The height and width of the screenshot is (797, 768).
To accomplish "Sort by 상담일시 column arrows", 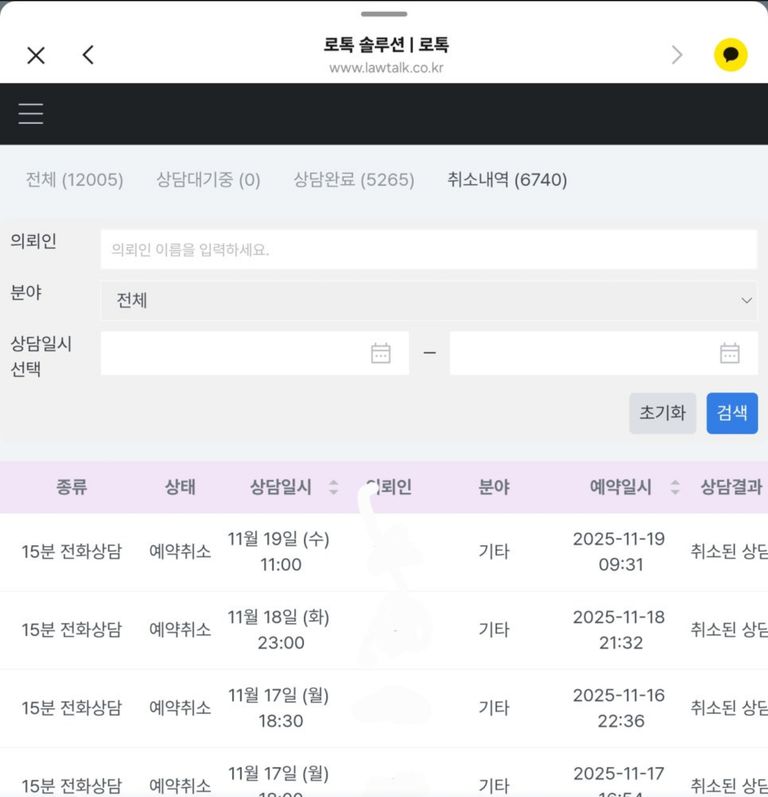I will click(333, 487).
